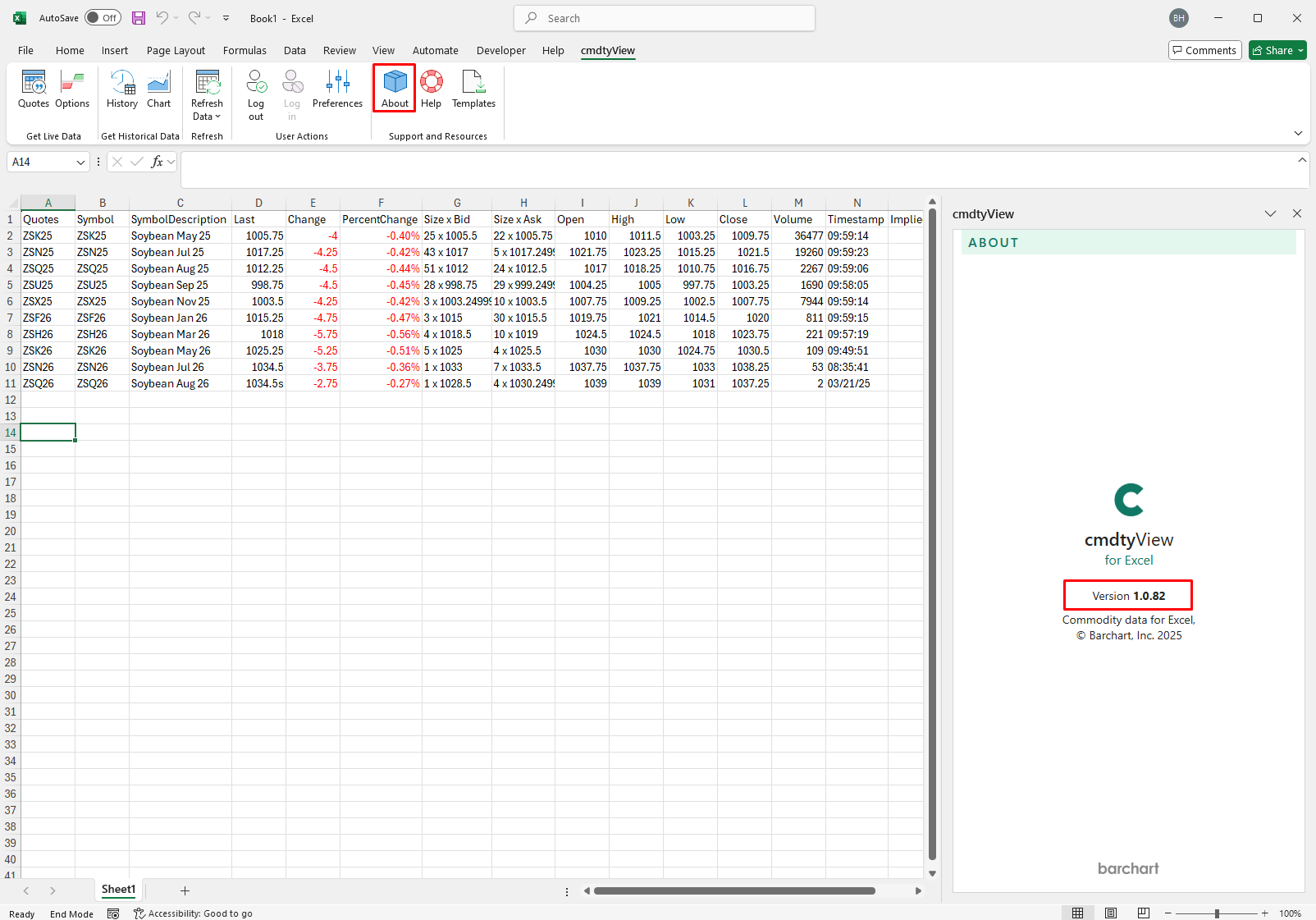Open the Templates gallery
This screenshot has width=1316, height=920.
(x=473, y=89)
